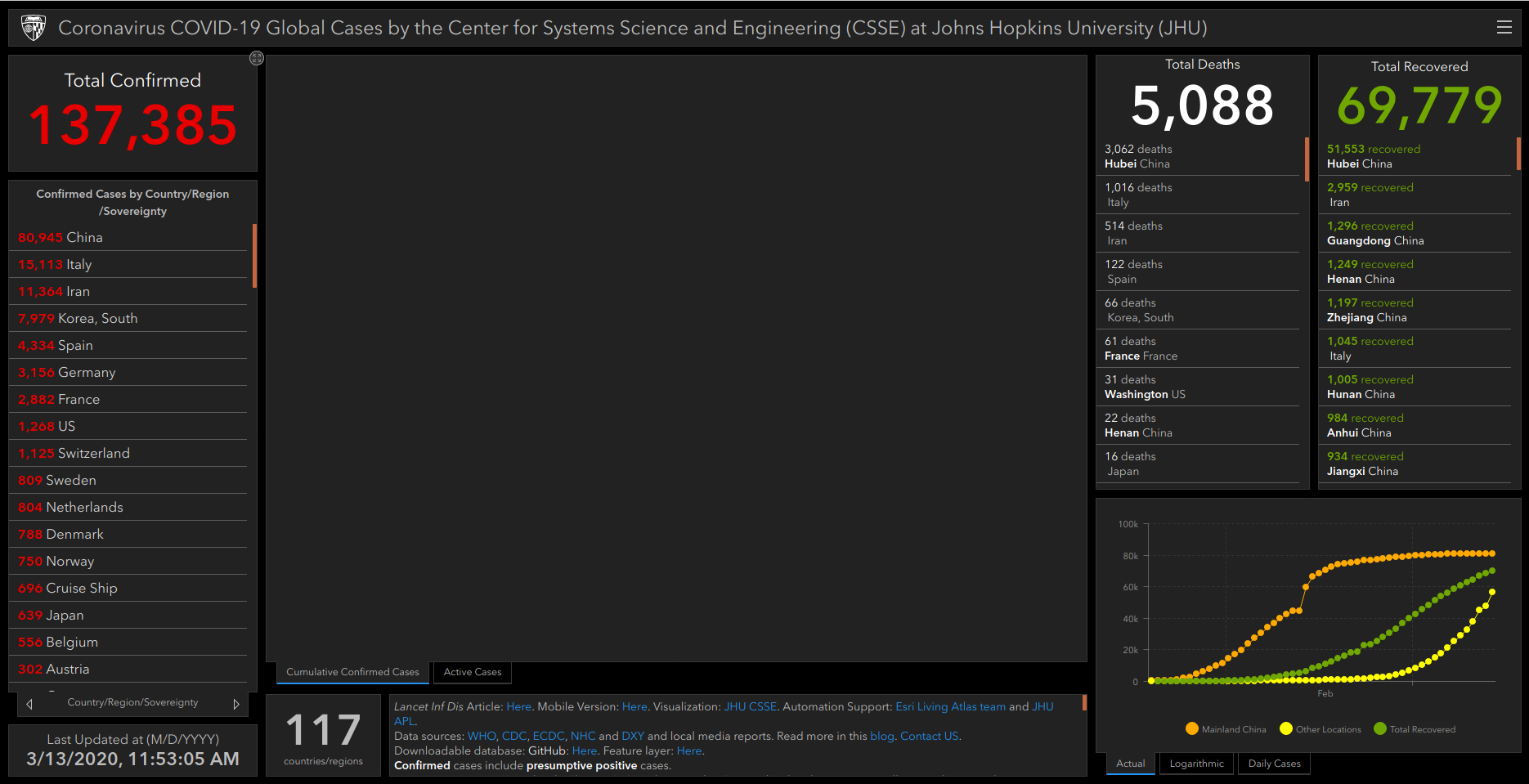1529x784 pixels.
Task: Open the Lancet article Here link
Action: click(518, 706)
